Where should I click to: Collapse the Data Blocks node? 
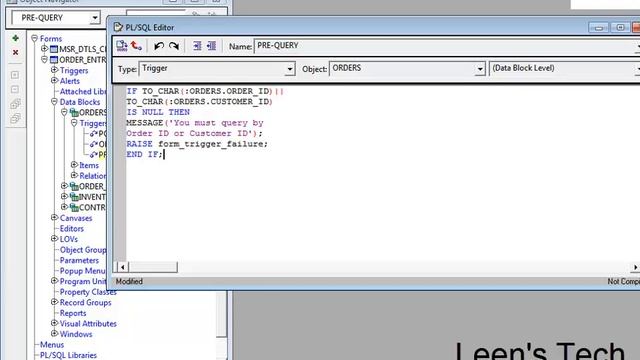pyautogui.click(x=54, y=102)
